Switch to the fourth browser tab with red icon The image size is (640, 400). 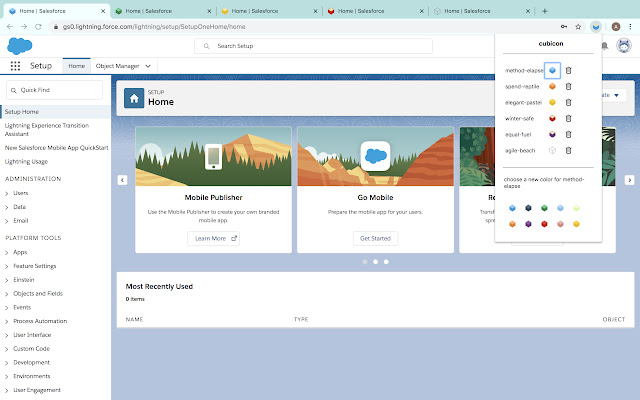[376, 11]
